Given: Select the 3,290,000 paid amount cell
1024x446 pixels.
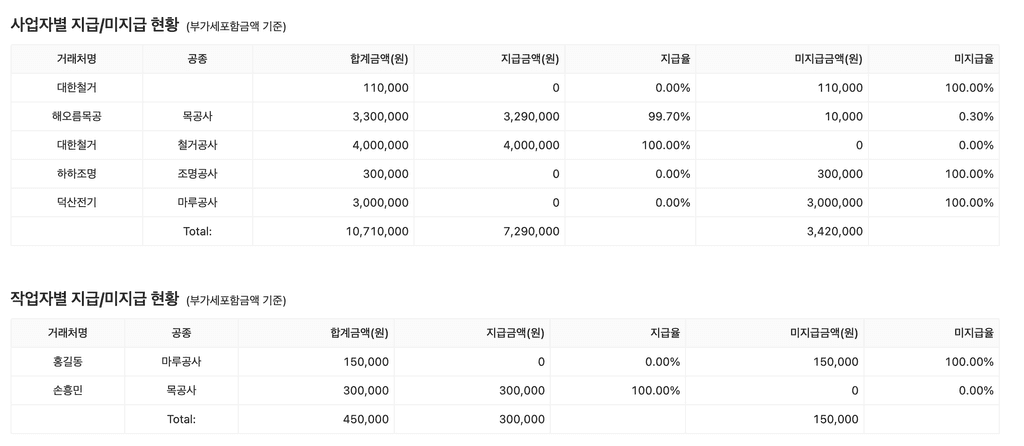Looking at the screenshot, I should (x=489, y=116).
